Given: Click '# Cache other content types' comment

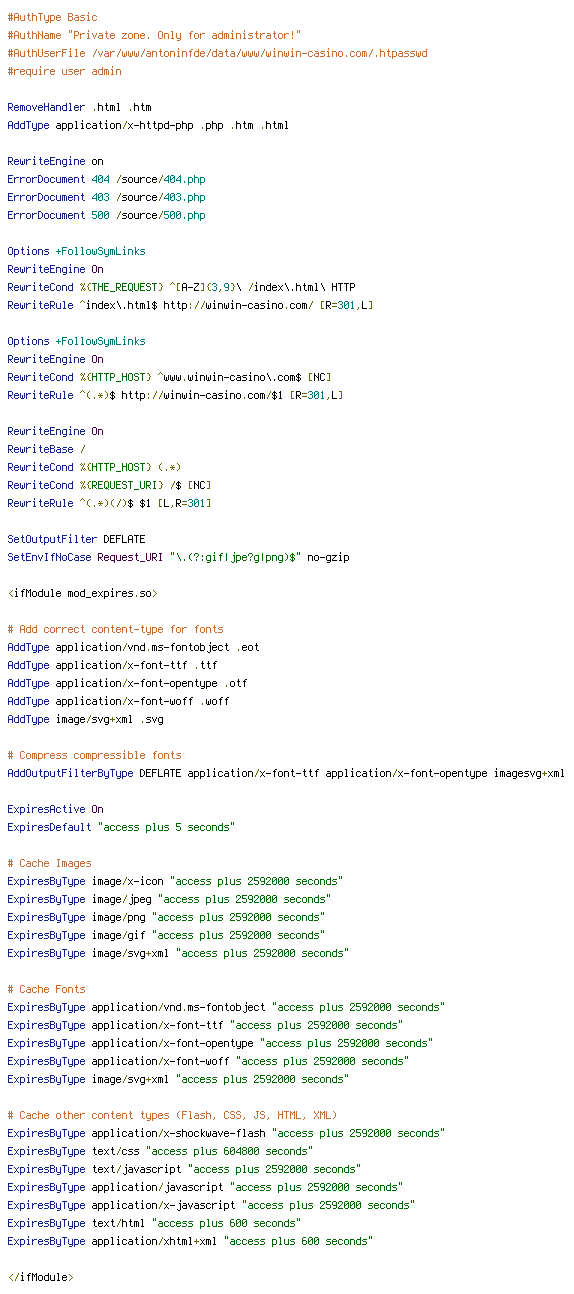Looking at the screenshot, I should (172, 1115).
